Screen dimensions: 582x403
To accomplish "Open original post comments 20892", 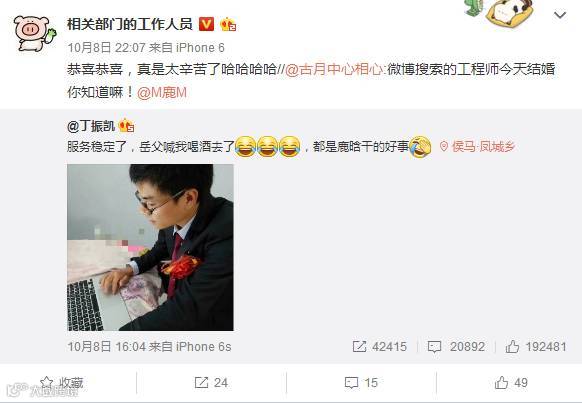I will [456, 347].
